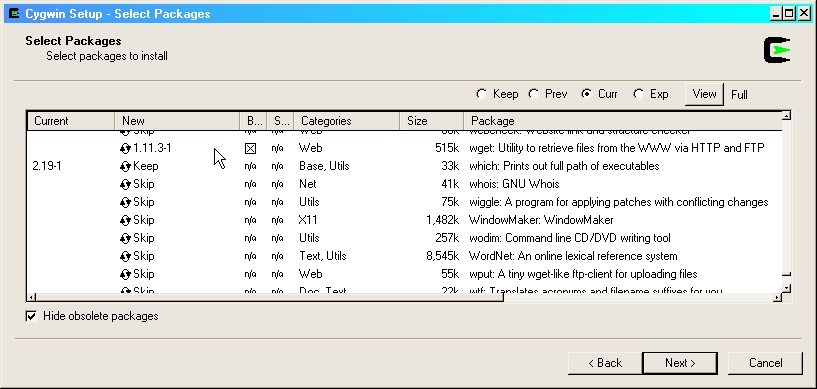This screenshot has width=817, height=389.
Task: Toggle the Skip cycle icon for wodim
Action: tap(125, 239)
